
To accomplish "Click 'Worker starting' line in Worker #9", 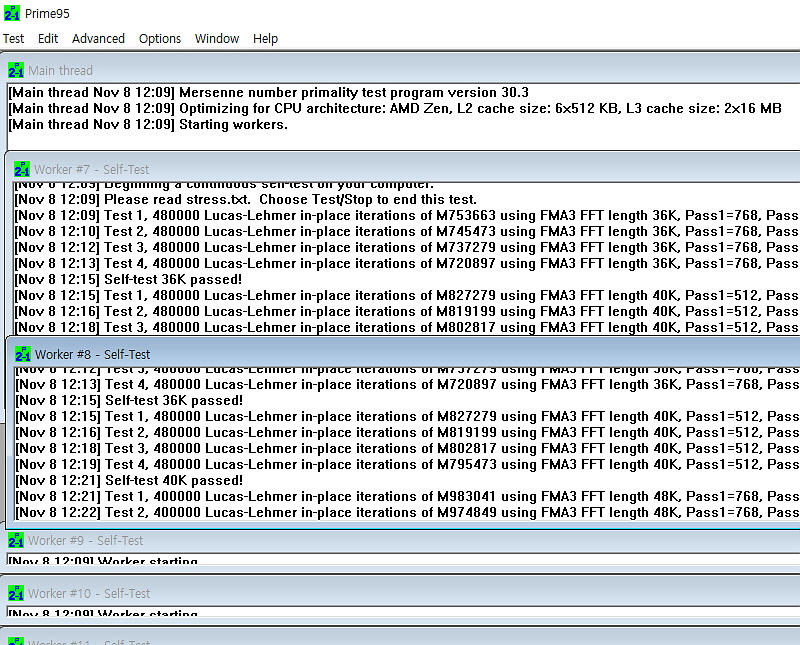I will (103, 560).
